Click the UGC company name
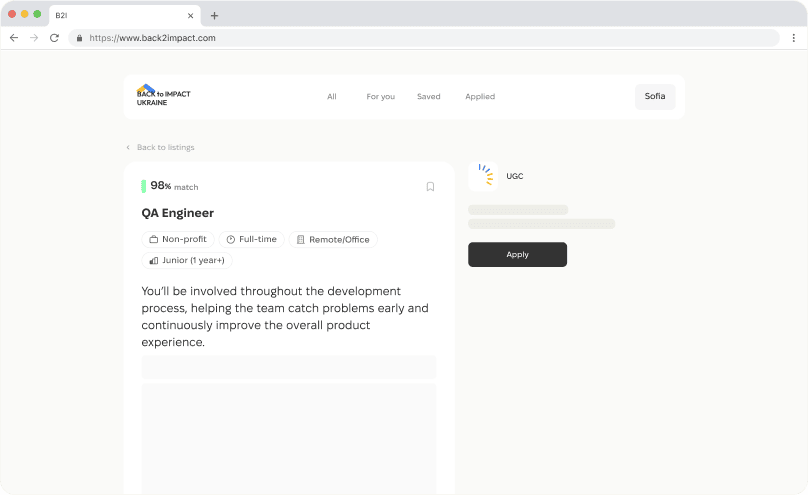Image resolution: width=808 pixels, height=495 pixels. (514, 176)
